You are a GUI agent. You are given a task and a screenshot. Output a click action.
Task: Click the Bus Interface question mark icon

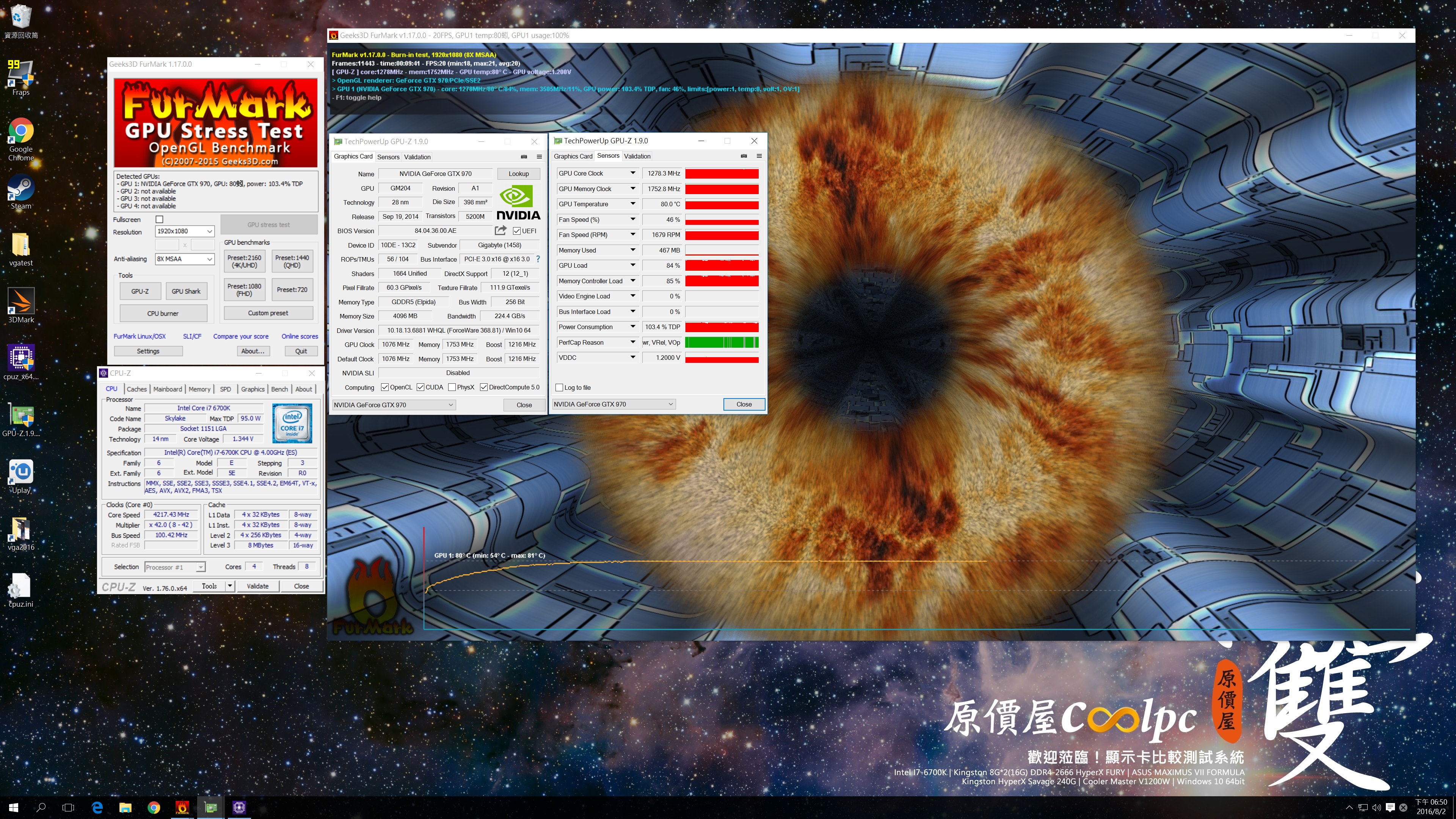538,259
